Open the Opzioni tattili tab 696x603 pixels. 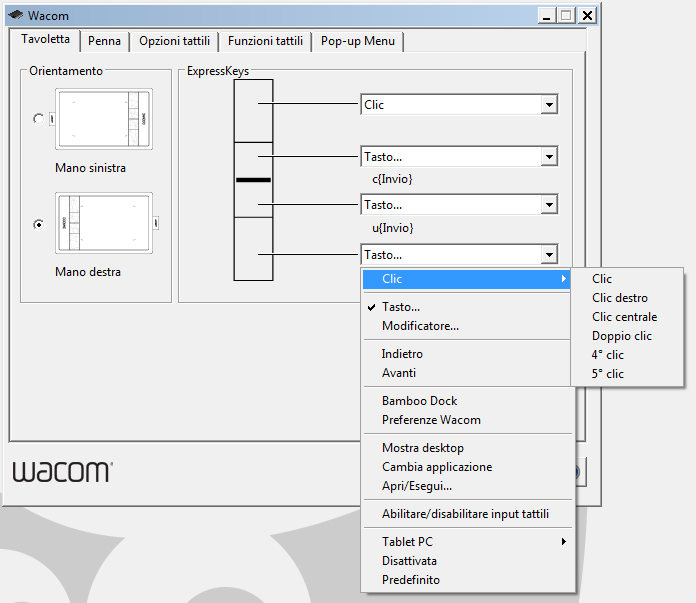tap(174, 41)
